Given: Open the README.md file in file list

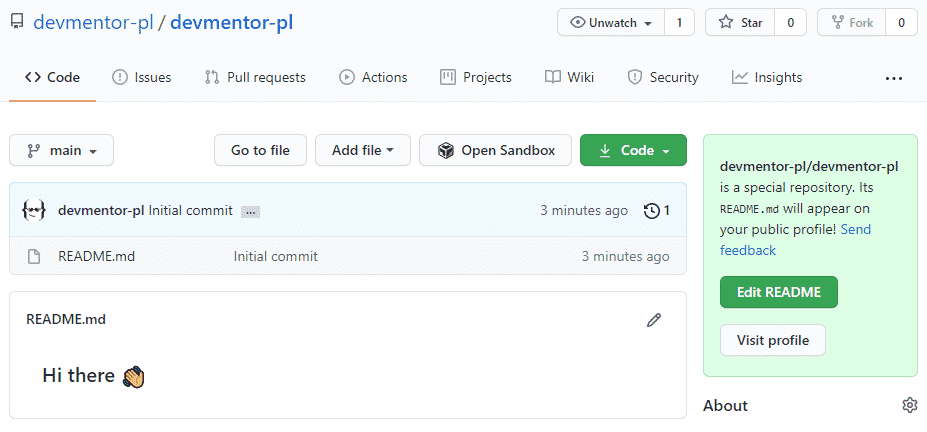Looking at the screenshot, I should click(96, 256).
